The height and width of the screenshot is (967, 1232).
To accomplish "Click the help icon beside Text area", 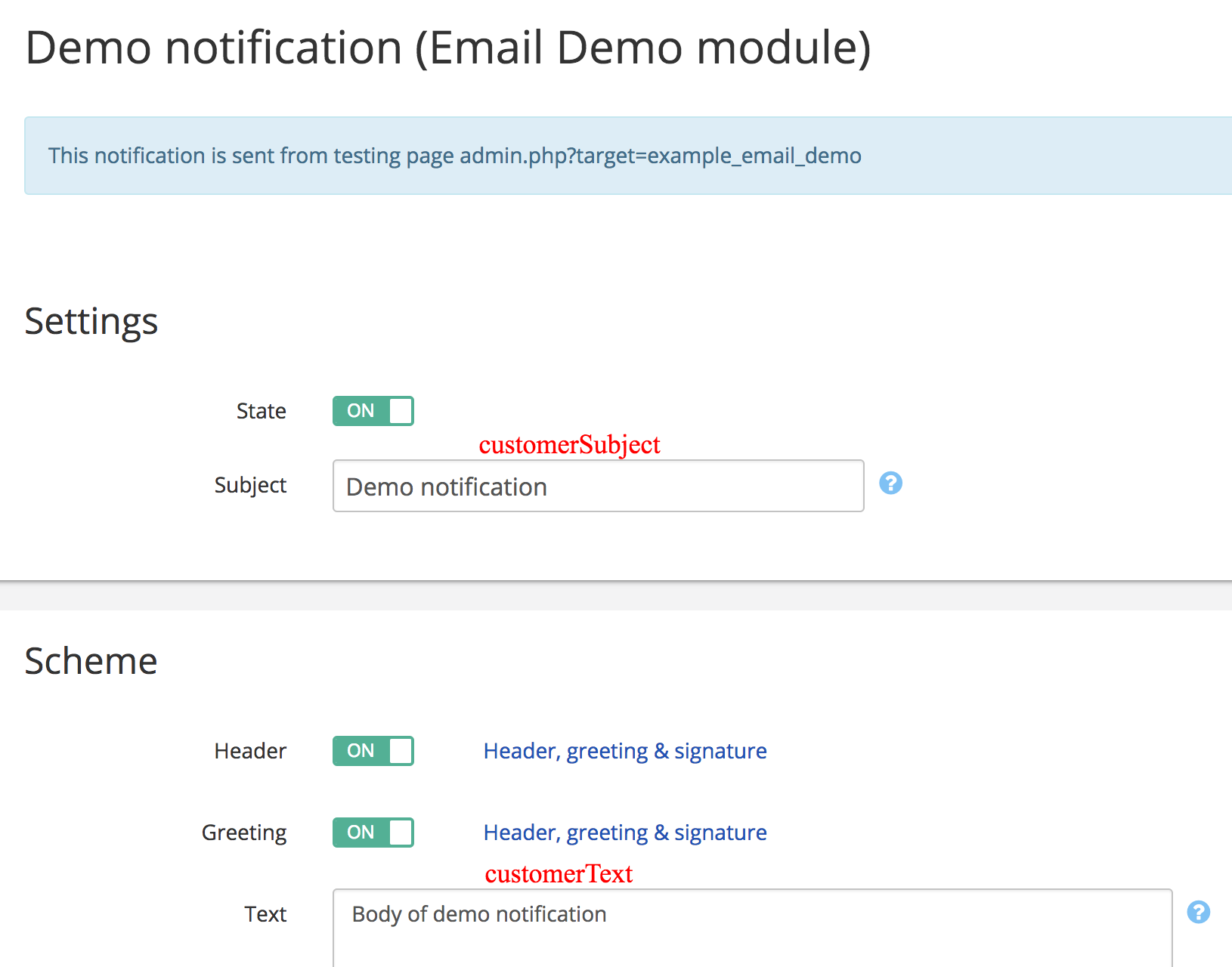I will tap(1198, 913).
